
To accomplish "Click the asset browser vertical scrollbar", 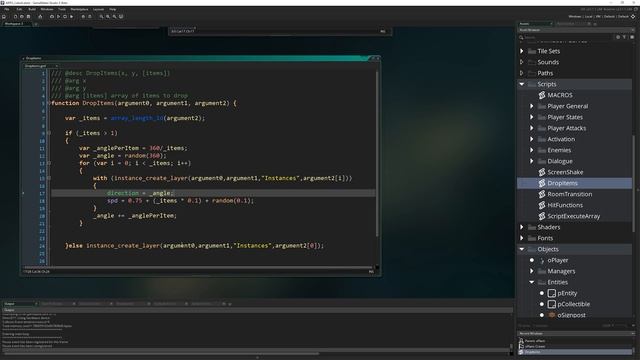I will tap(634, 184).
